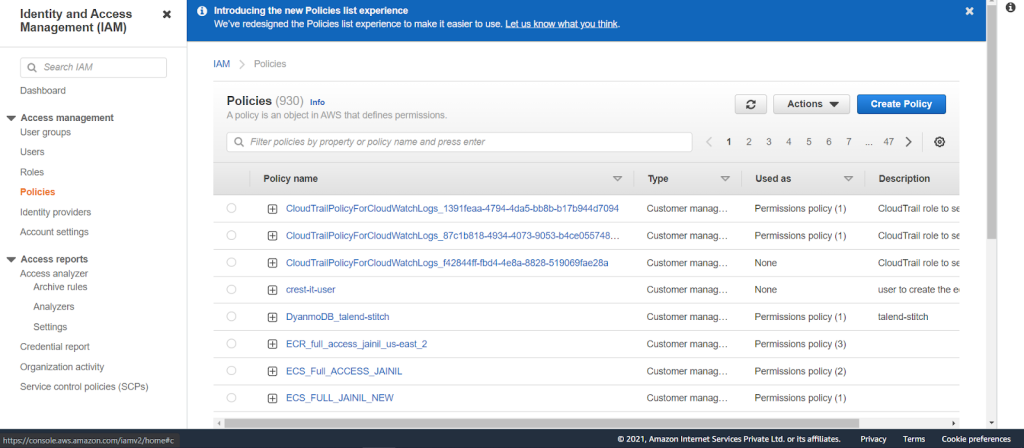
Task: Click the info icon at top right corner
Action: pyautogui.click(x=1011, y=6)
